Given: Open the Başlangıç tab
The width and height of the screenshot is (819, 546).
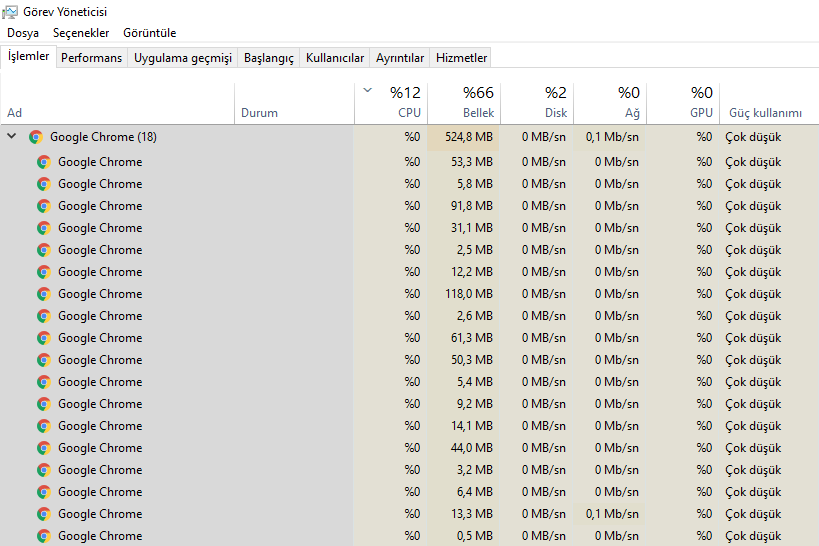Looking at the screenshot, I should point(269,57).
